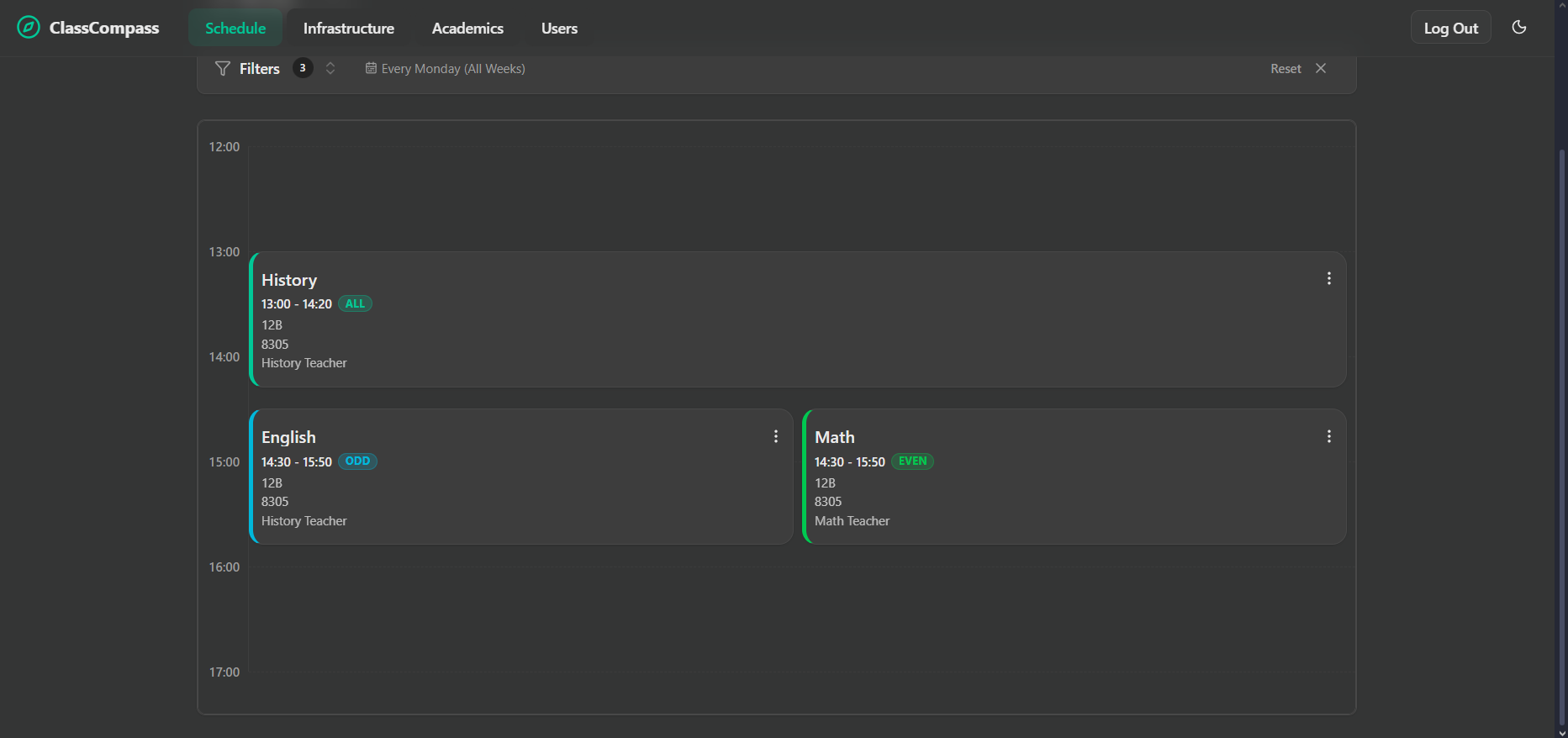Switch to the Schedule tab
This screenshot has height=738, width=1568.
pyautogui.click(x=235, y=29)
